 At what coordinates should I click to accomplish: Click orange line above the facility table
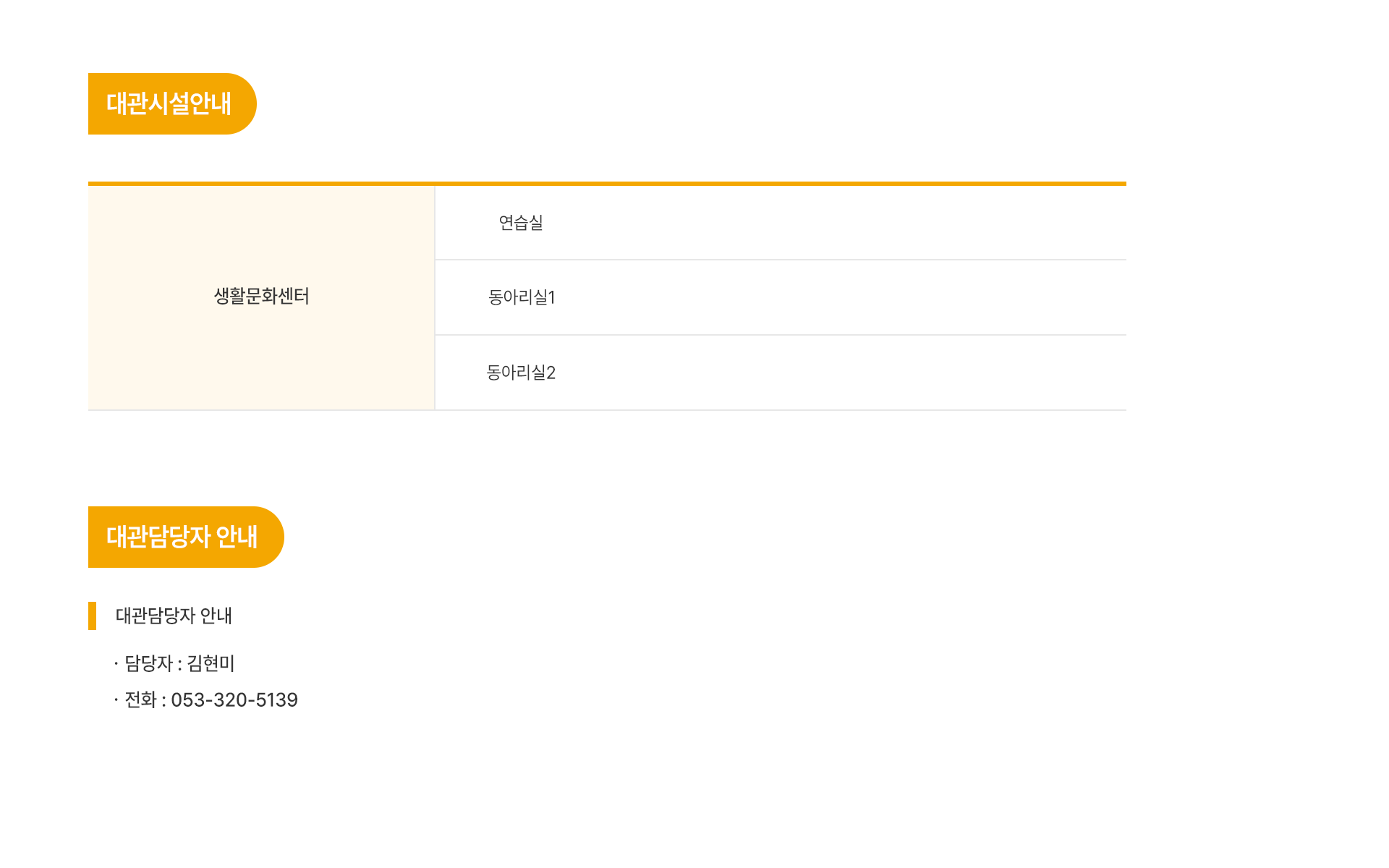point(606,184)
